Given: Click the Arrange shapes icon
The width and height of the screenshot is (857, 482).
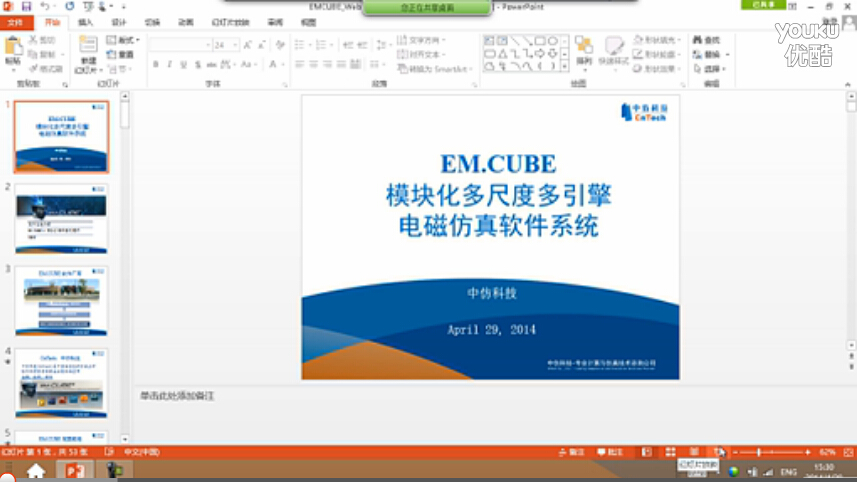Looking at the screenshot, I should [x=584, y=46].
